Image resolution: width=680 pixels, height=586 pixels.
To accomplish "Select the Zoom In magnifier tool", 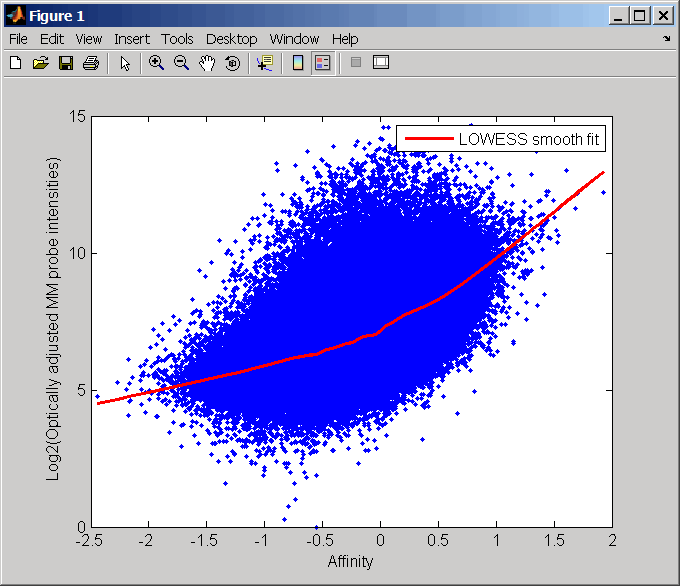I will pyautogui.click(x=156, y=63).
